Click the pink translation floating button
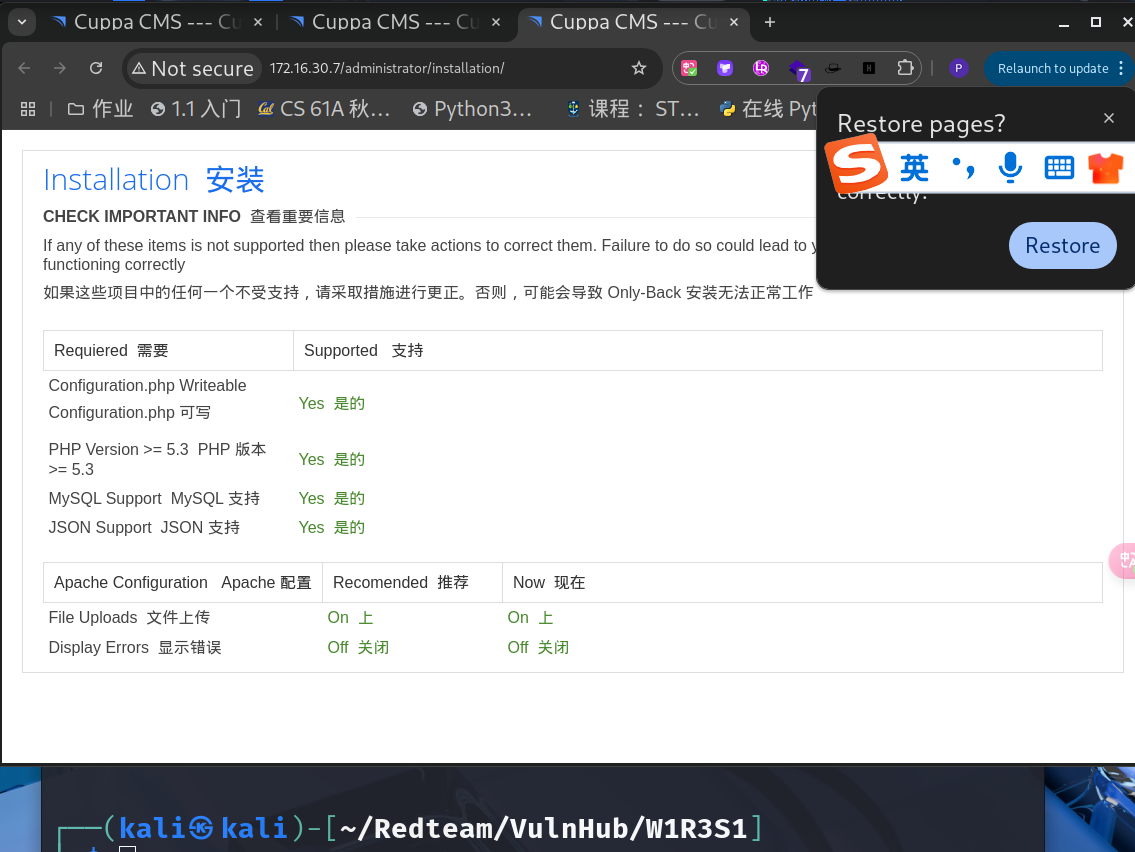This screenshot has width=1135, height=852. click(x=1123, y=560)
